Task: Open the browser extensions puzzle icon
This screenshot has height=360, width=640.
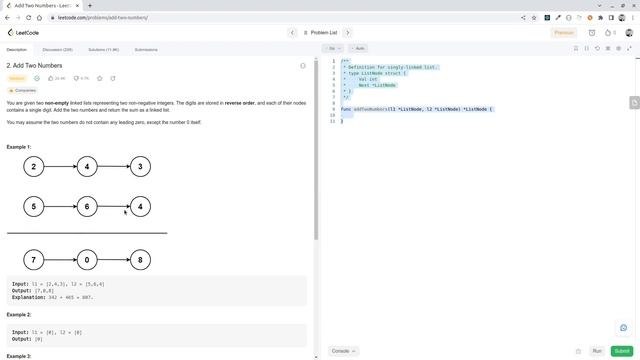Action: [600, 18]
